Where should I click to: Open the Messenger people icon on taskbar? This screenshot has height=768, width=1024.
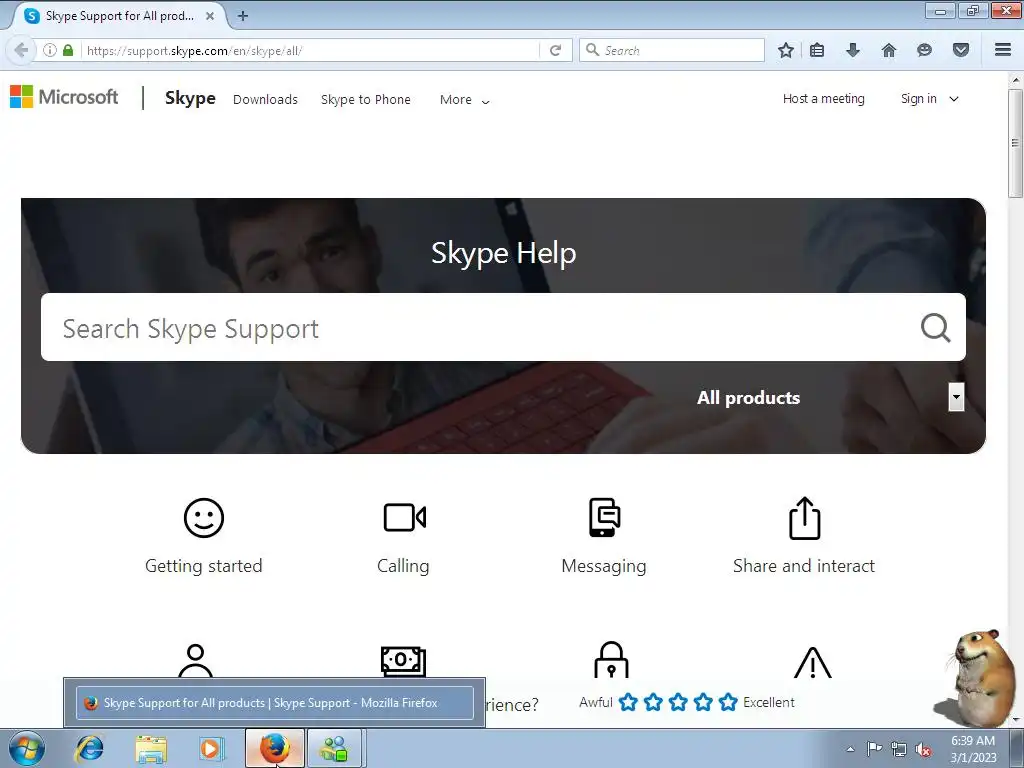click(x=334, y=748)
